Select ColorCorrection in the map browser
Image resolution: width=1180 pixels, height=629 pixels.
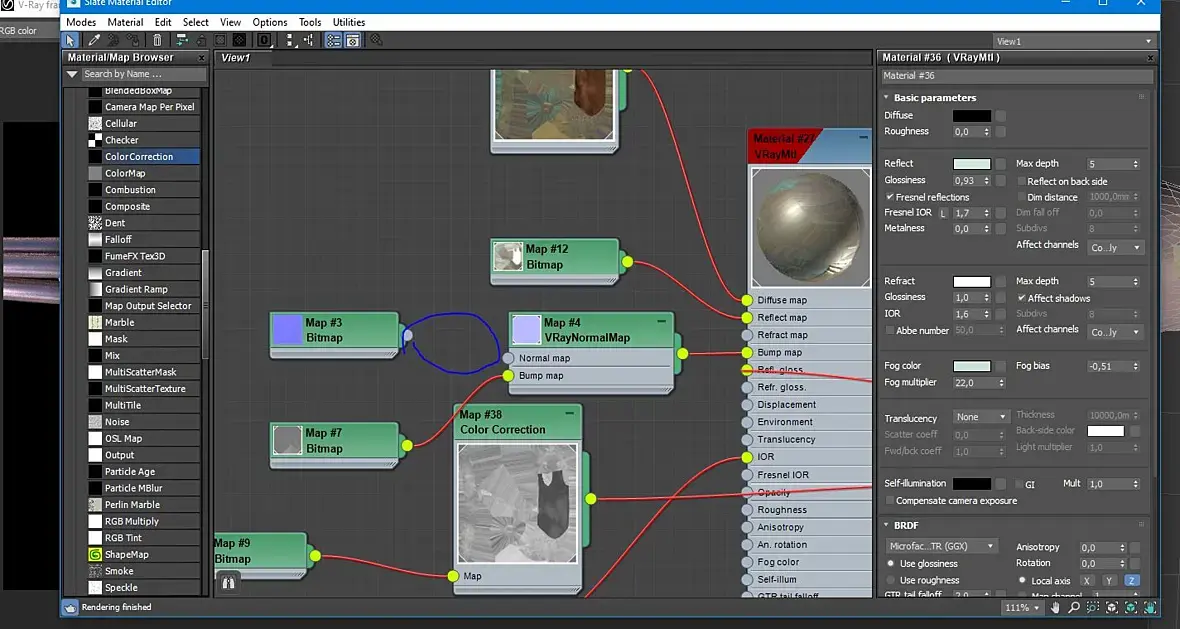139,157
